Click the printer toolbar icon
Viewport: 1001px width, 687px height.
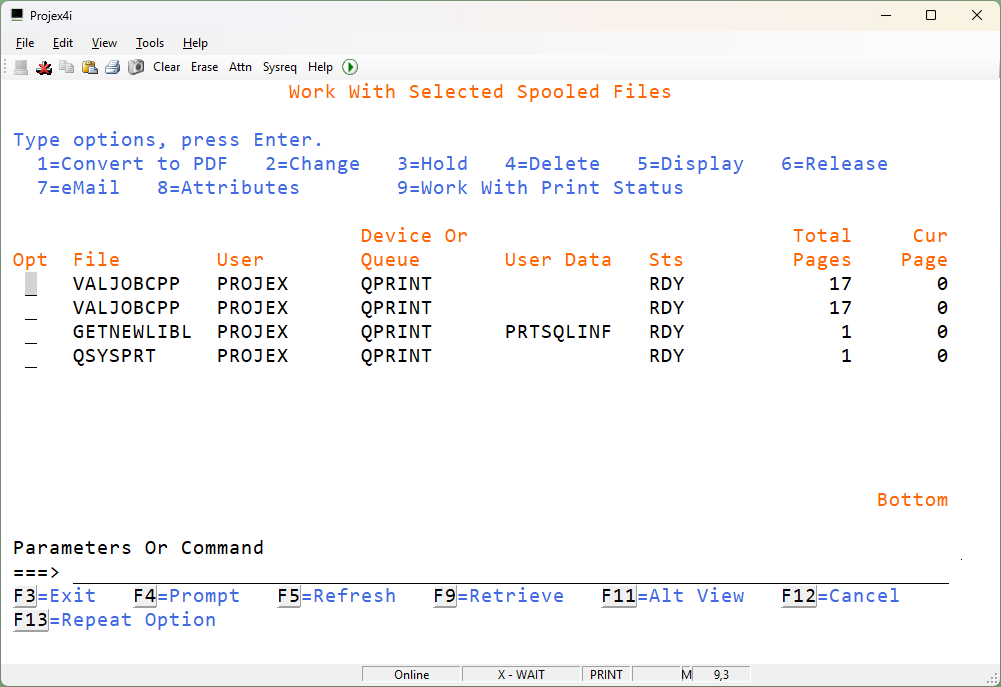pyautogui.click(x=113, y=67)
